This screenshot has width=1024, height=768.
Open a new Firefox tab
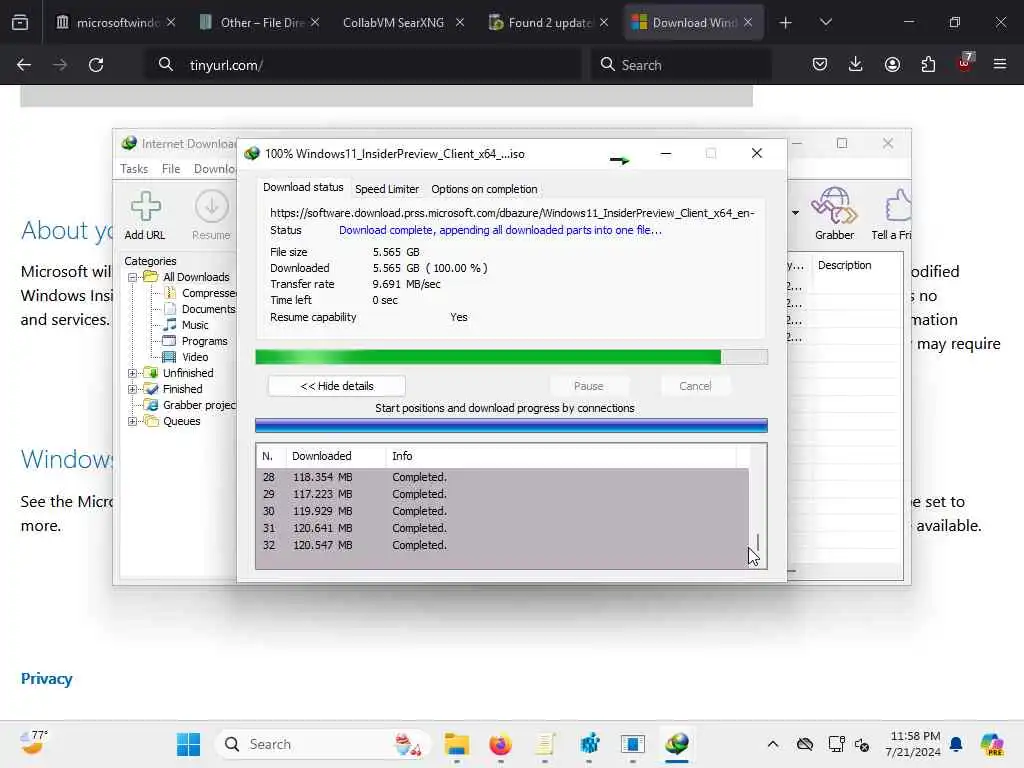pos(785,23)
